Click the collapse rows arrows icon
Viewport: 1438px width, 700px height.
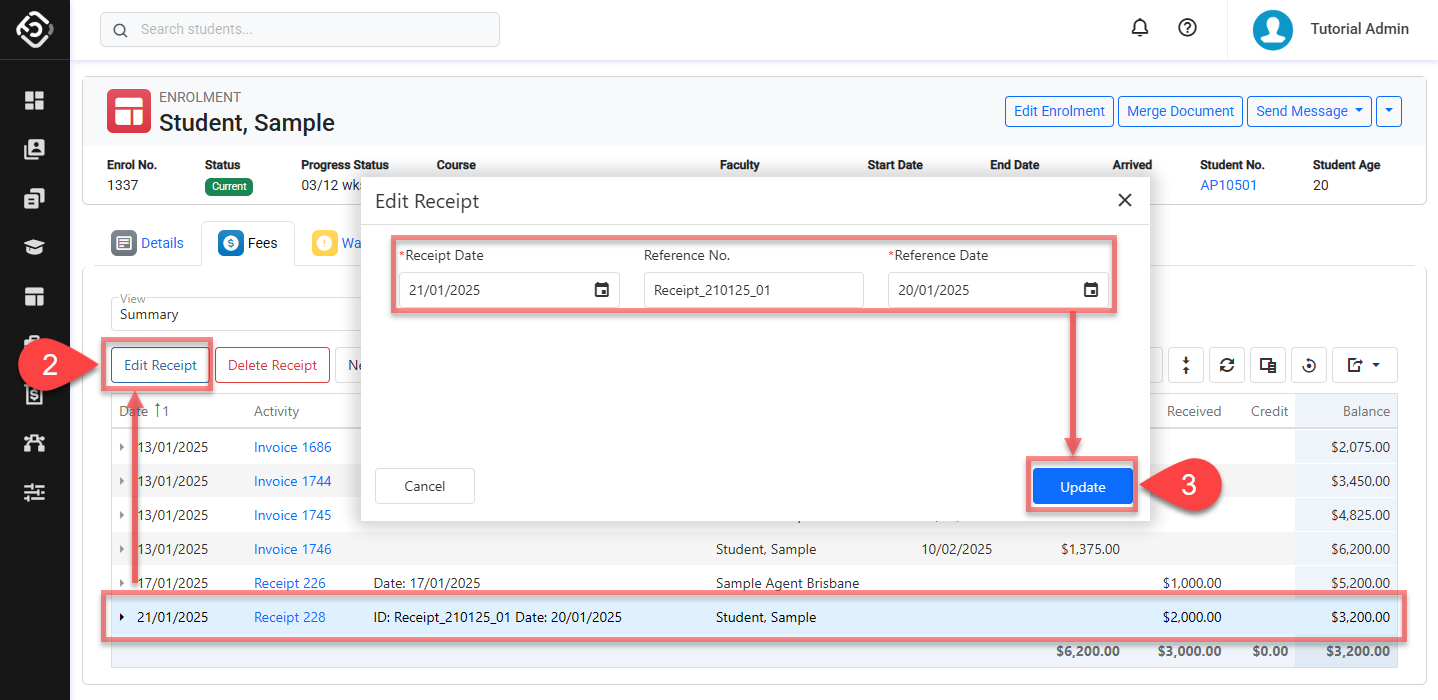(x=1185, y=365)
